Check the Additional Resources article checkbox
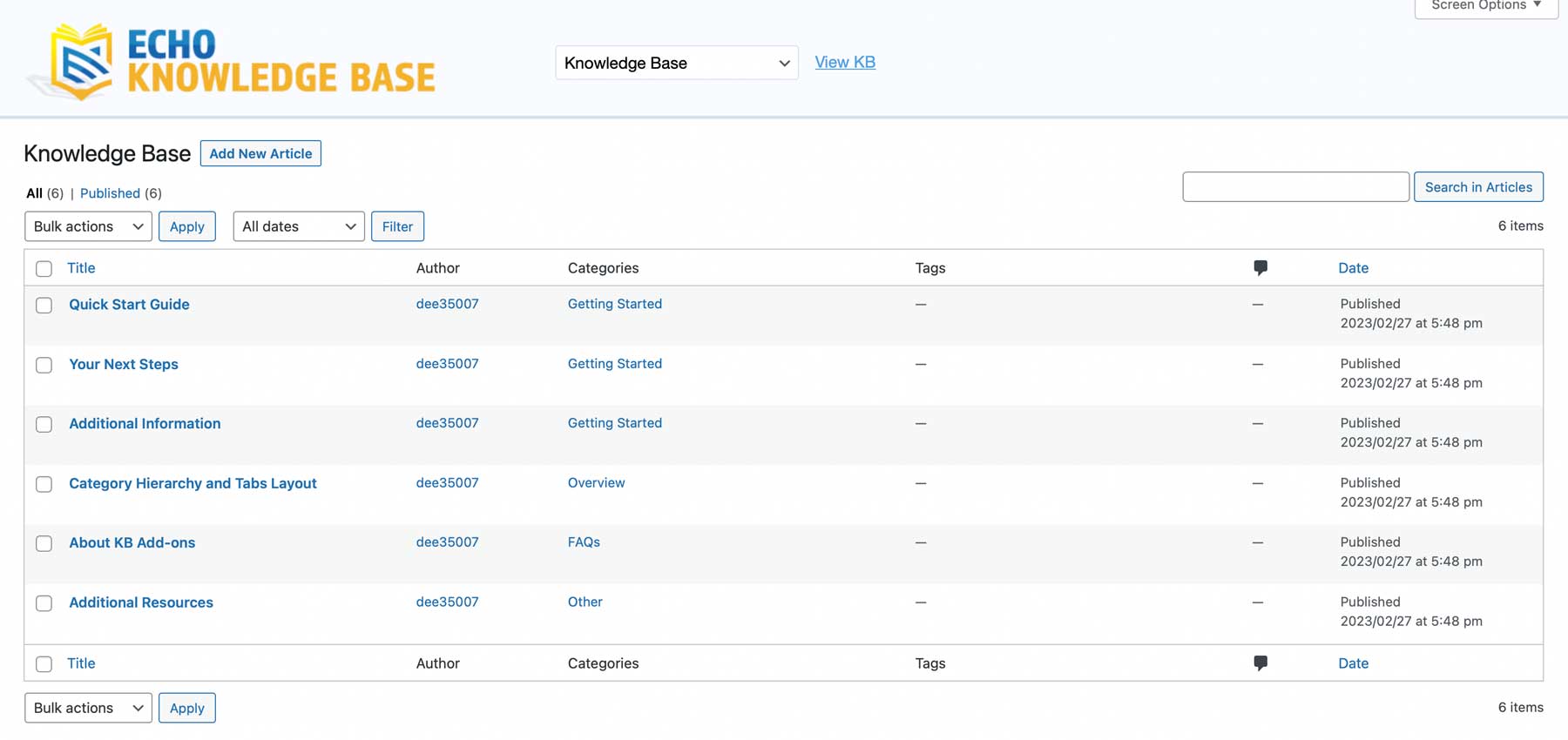1568x740 pixels. click(44, 603)
